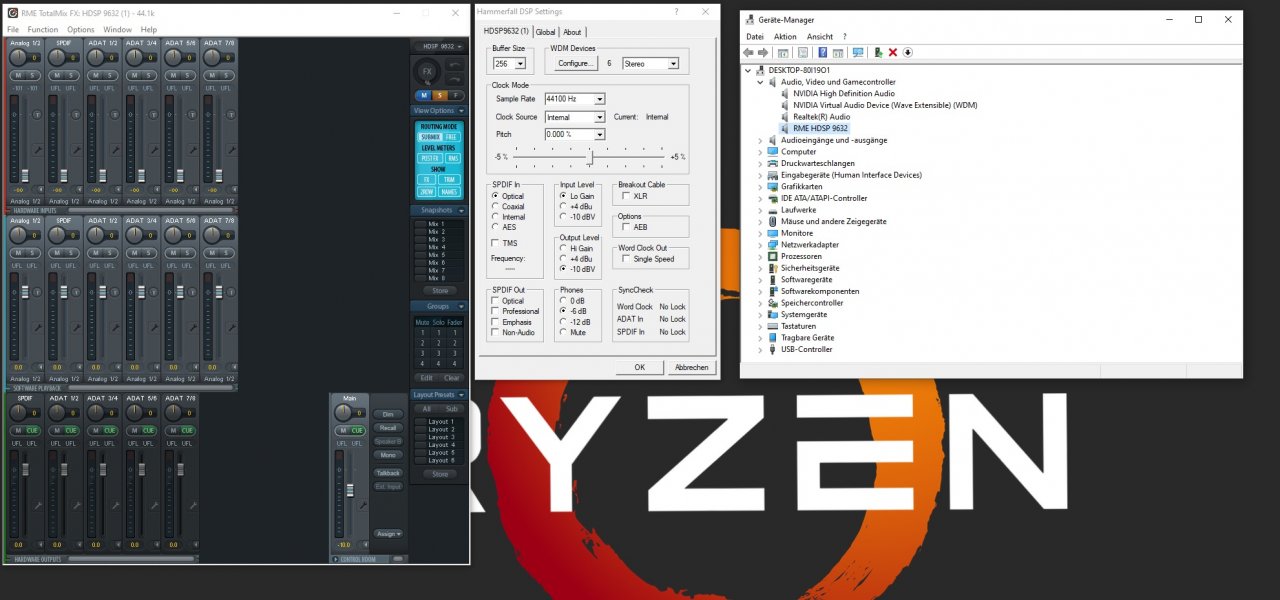Enable the AEB option checkbox
Viewport: 1280px width, 600px height.
626,227
